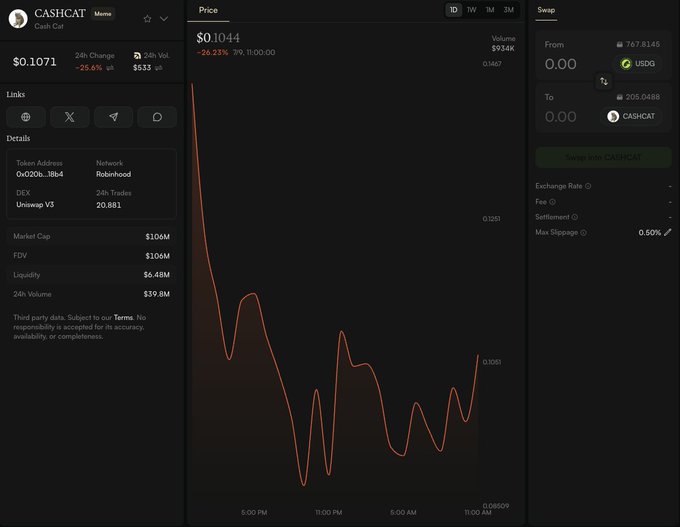
Task: Use wallet balance 767.8145 in From
Action: 638,44
